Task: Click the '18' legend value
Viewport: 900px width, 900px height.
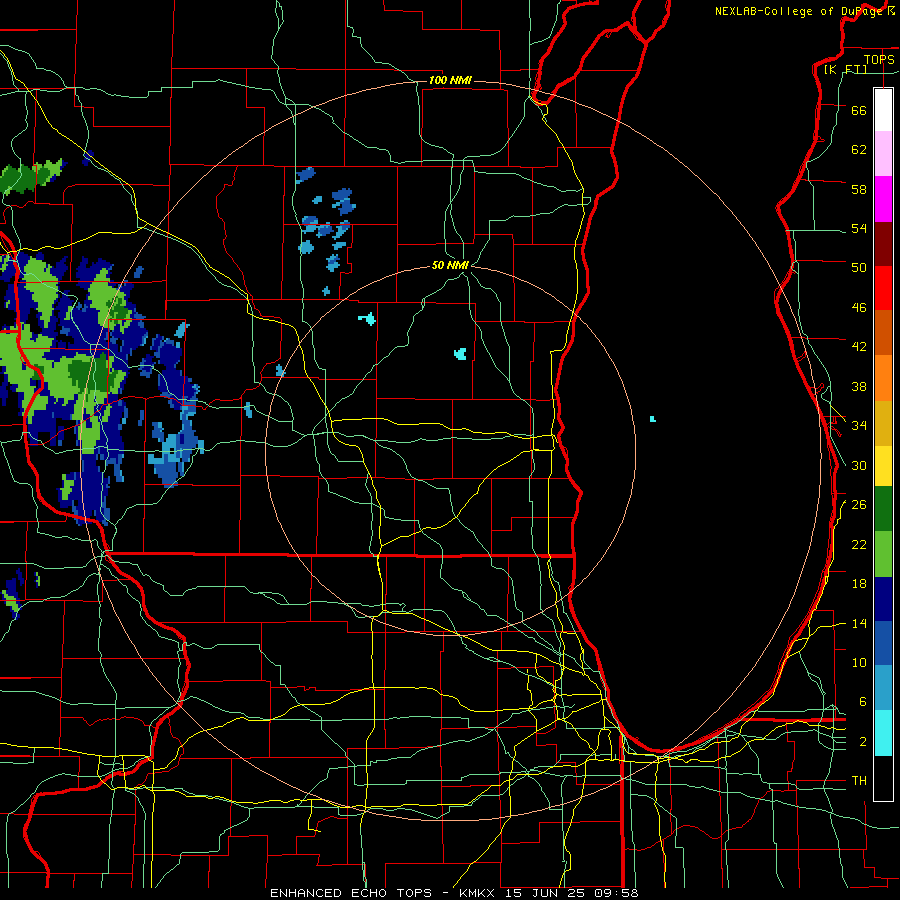Action: [859, 584]
